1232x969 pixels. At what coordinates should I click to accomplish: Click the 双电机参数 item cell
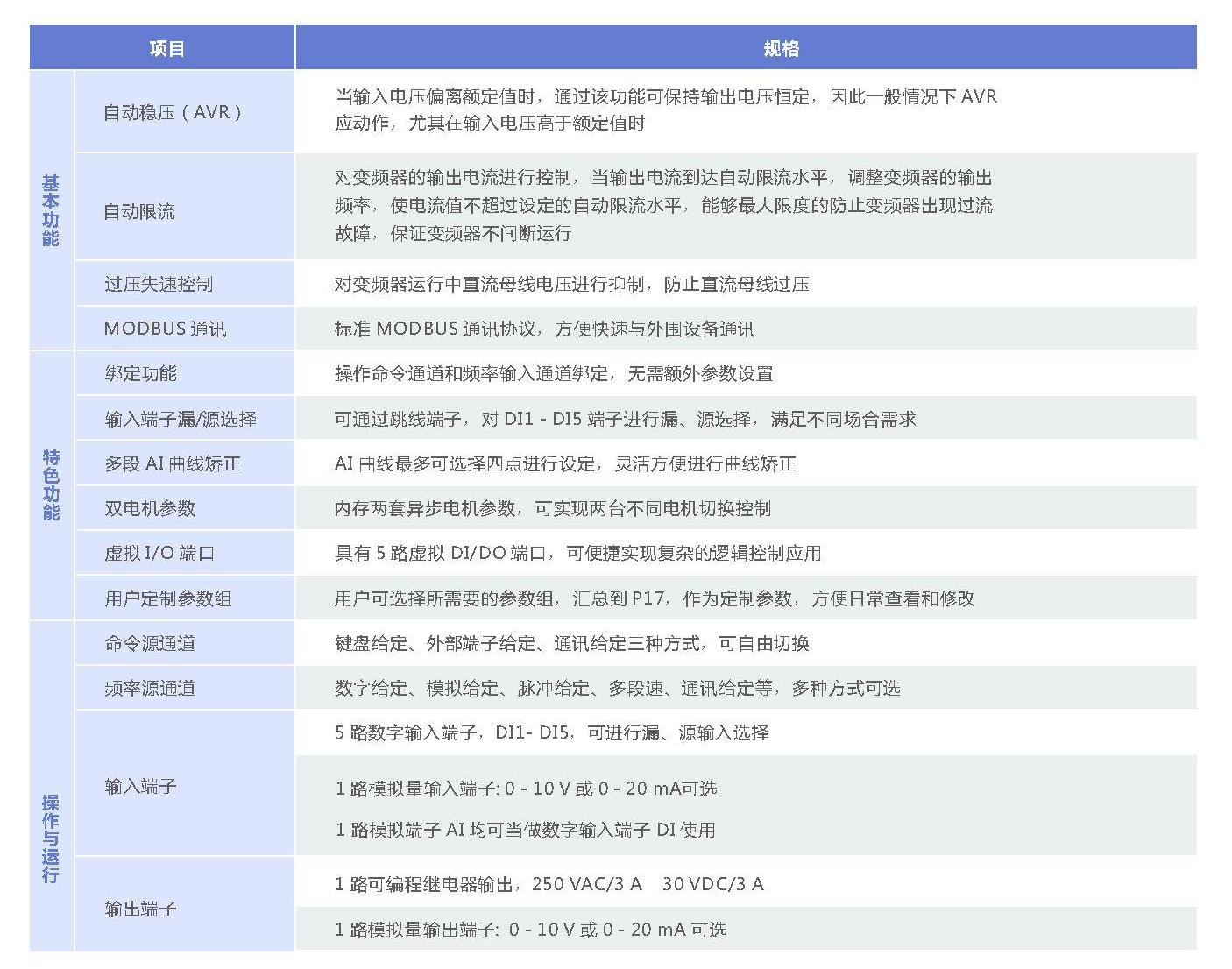[150, 508]
